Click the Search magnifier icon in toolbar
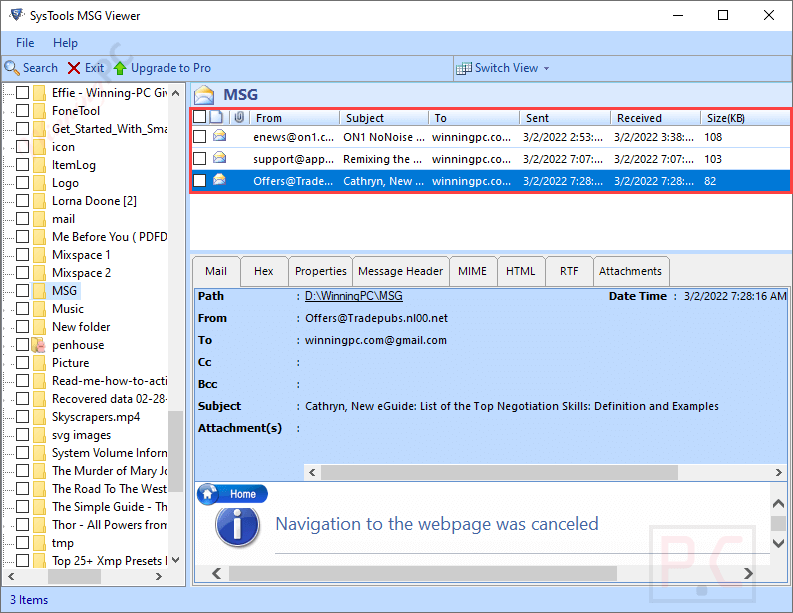 click(12, 68)
